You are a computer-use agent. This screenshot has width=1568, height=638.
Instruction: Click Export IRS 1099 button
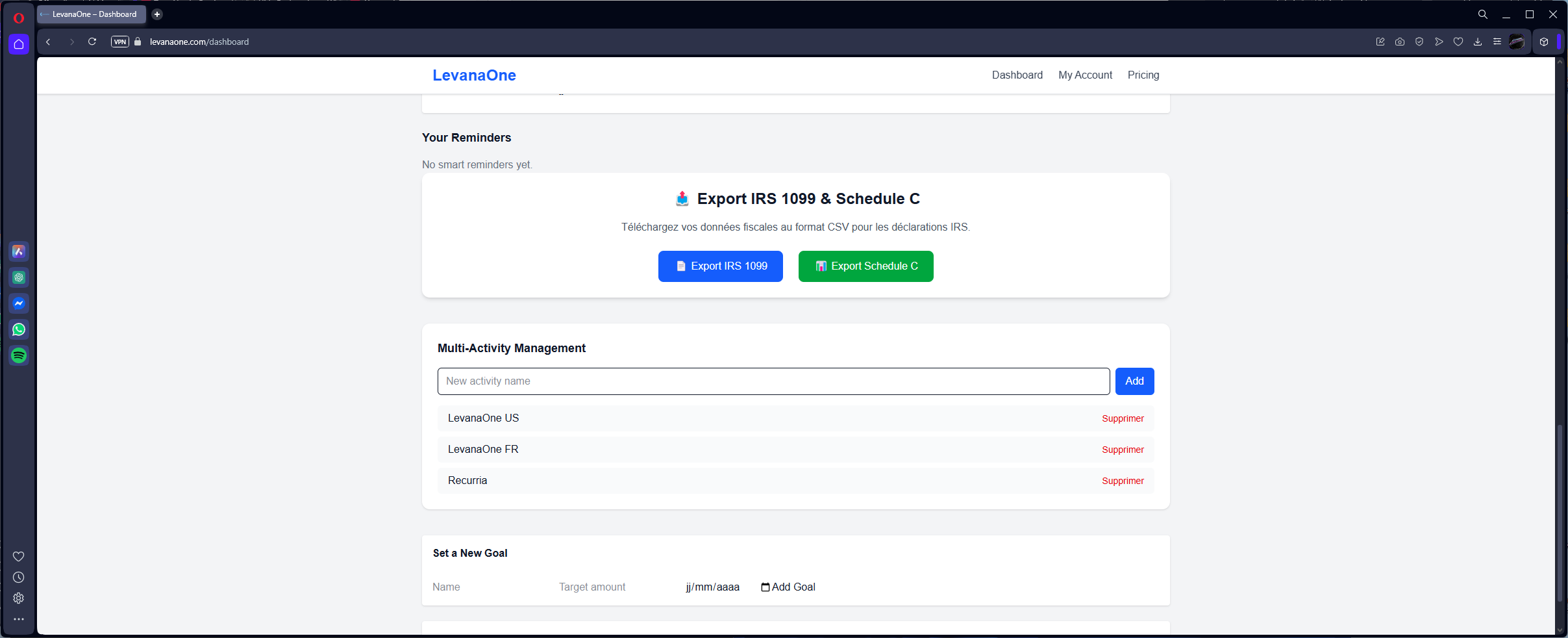pos(721,266)
